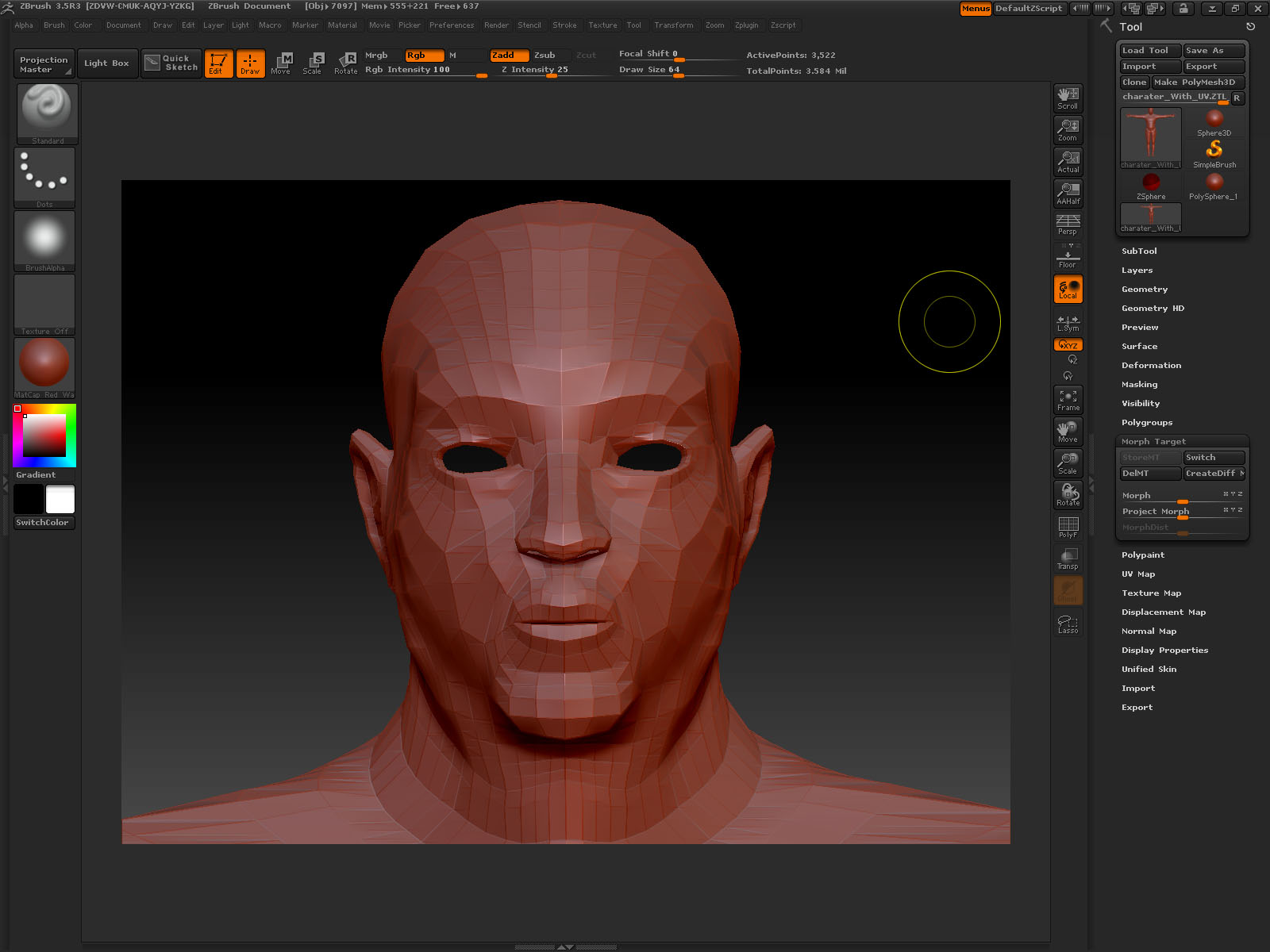Image resolution: width=1270 pixels, height=952 pixels.
Task: Click the Scroll canvas icon
Action: [1068, 98]
